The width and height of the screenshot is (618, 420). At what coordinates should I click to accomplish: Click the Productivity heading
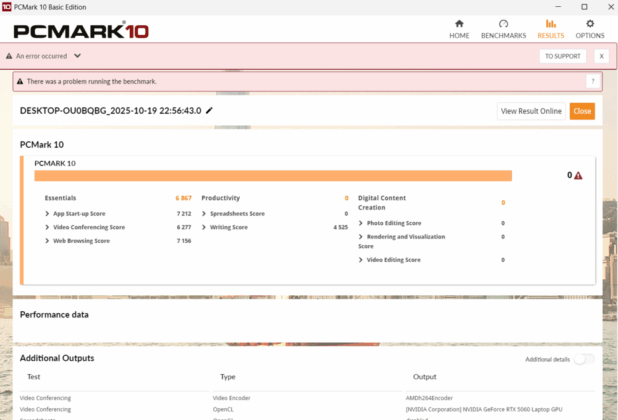tap(221, 198)
